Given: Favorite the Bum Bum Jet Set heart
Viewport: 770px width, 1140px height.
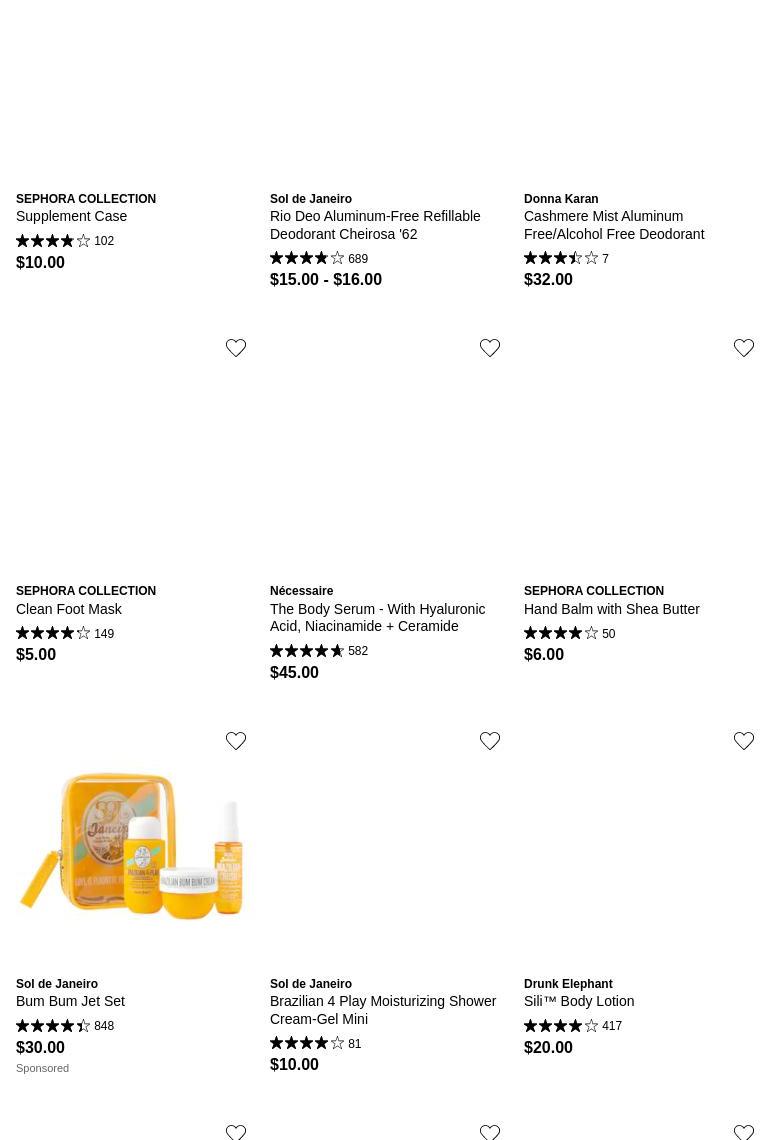Looking at the screenshot, I should click(x=236, y=741).
